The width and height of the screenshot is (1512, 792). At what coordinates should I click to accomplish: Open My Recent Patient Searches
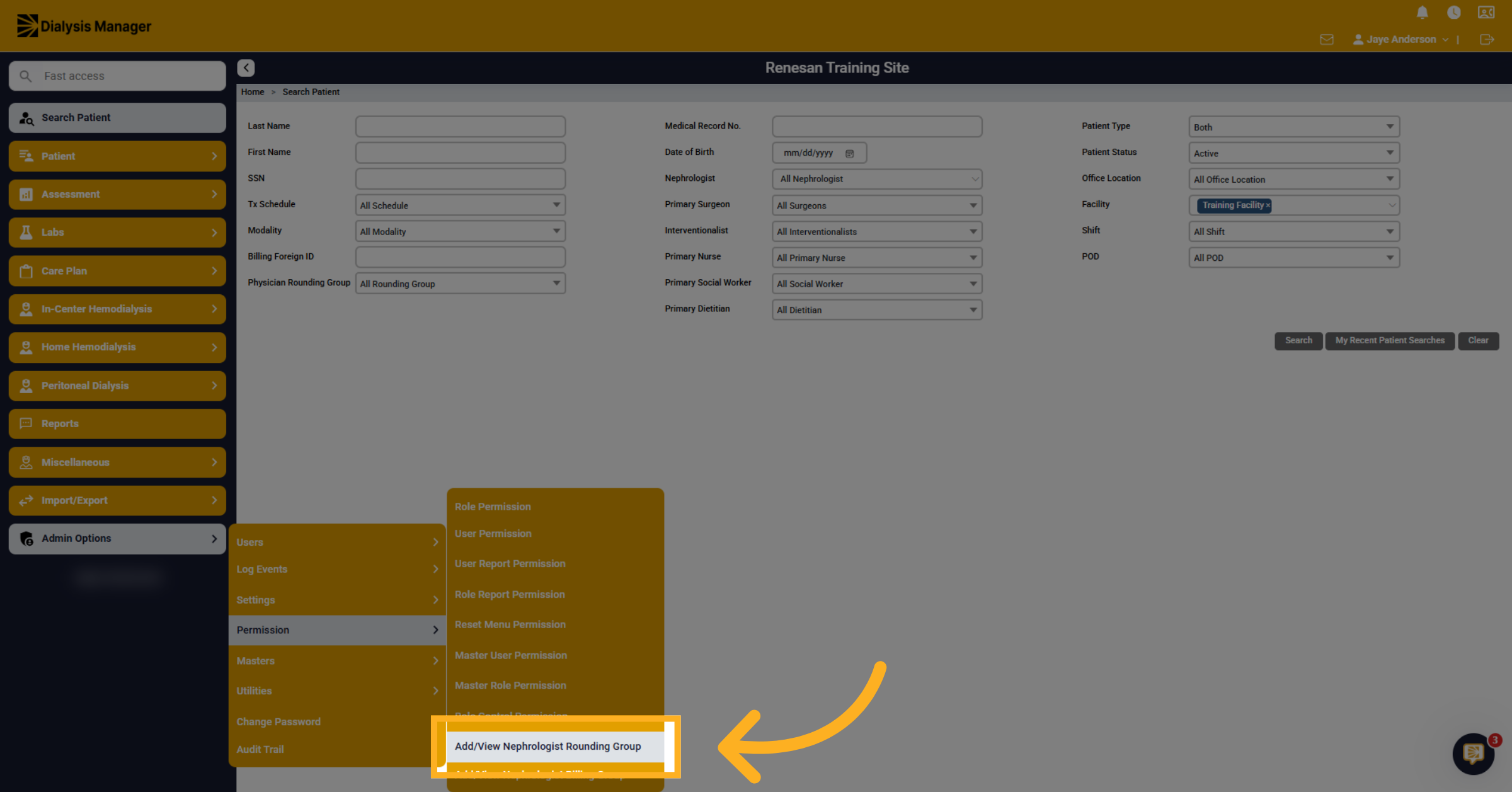point(1390,341)
